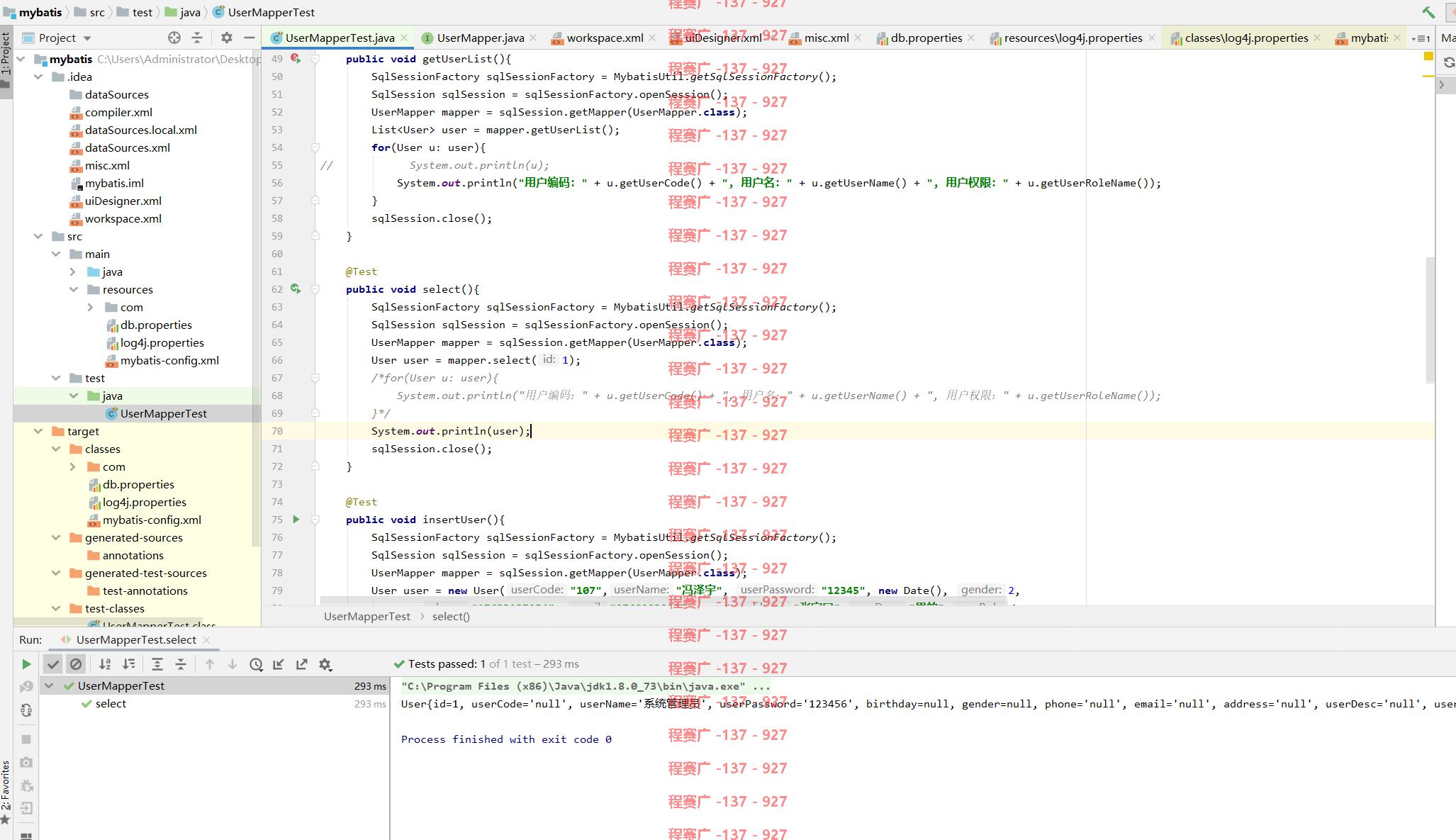Viewport: 1456px width, 840px height.
Task: Collapse the target folder
Action: point(38,431)
